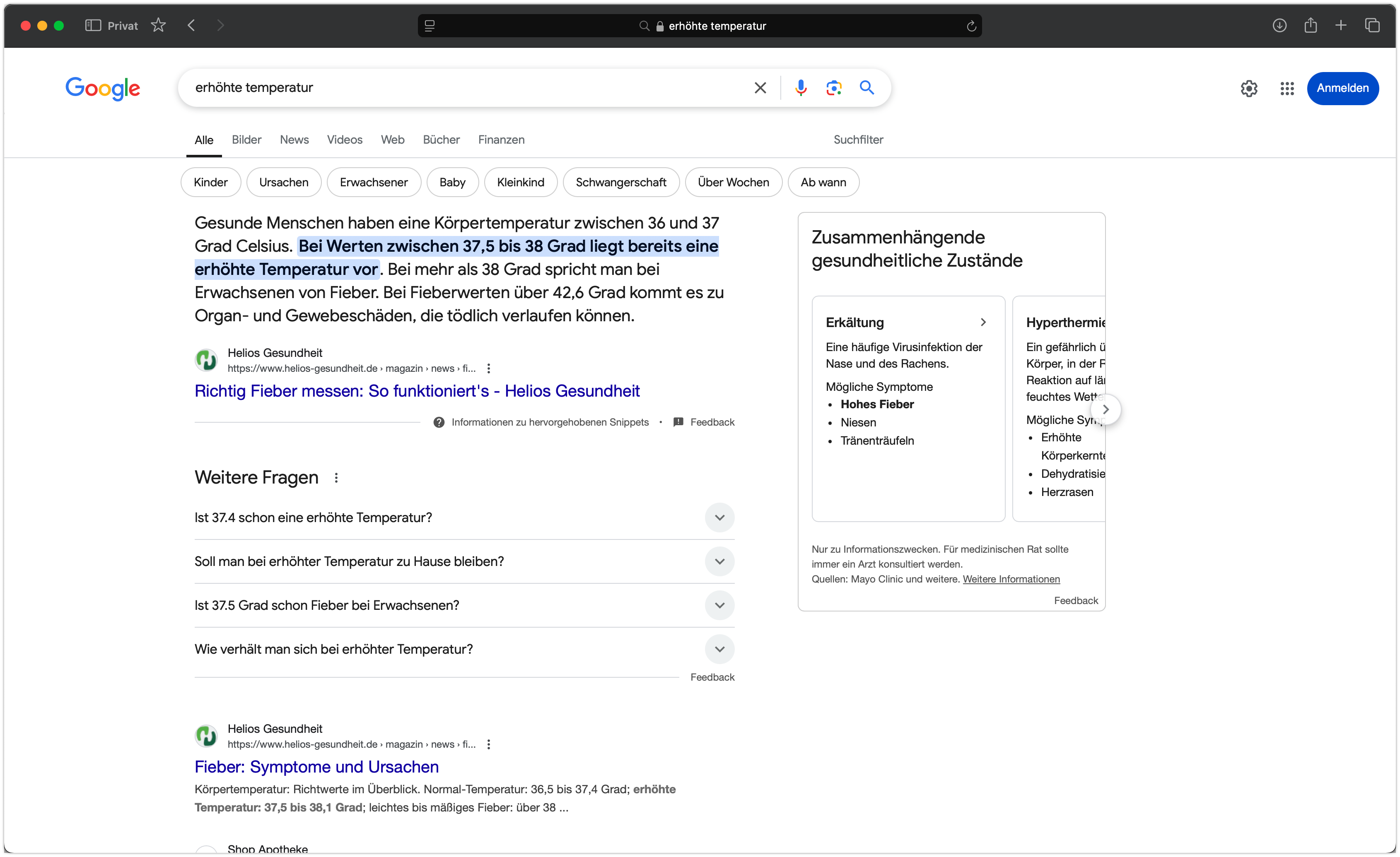The image size is (1400, 857).
Task: Expand 'Soll man bei erhöhter Temperatur zu Hause bleiben?'
Action: point(719,561)
